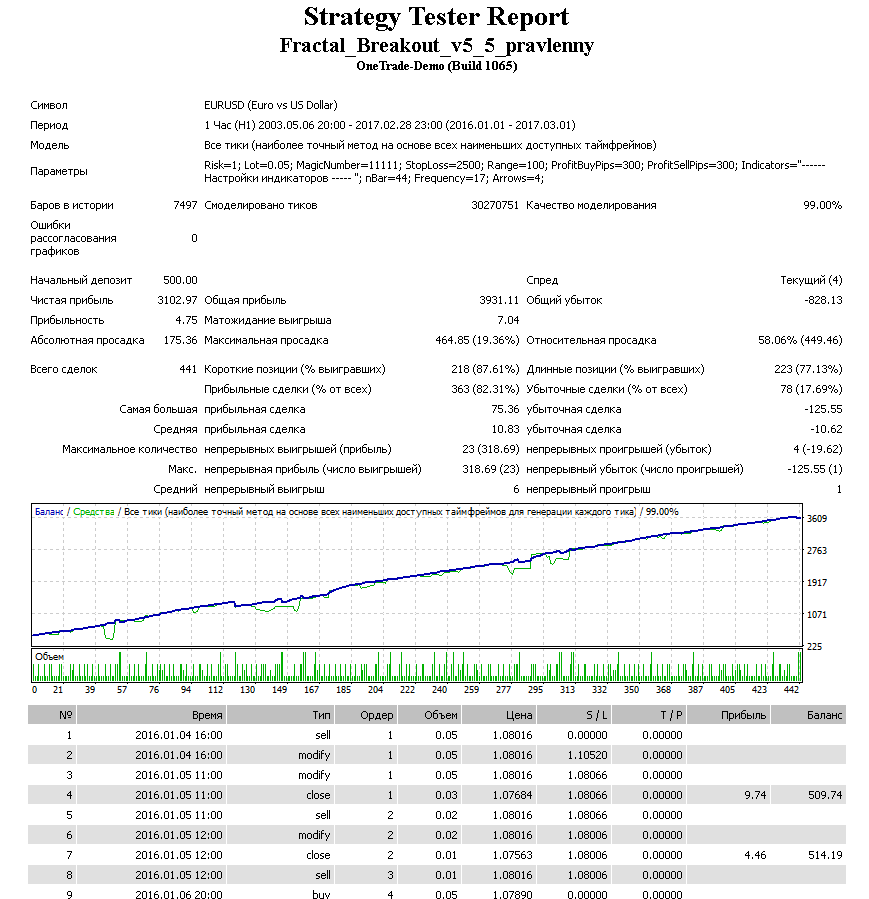The height and width of the screenshot is (899, 869).
Task: Click the Fractal_Breakout_v5_5_pravlenny heading
Action: [x=436, y=45]
